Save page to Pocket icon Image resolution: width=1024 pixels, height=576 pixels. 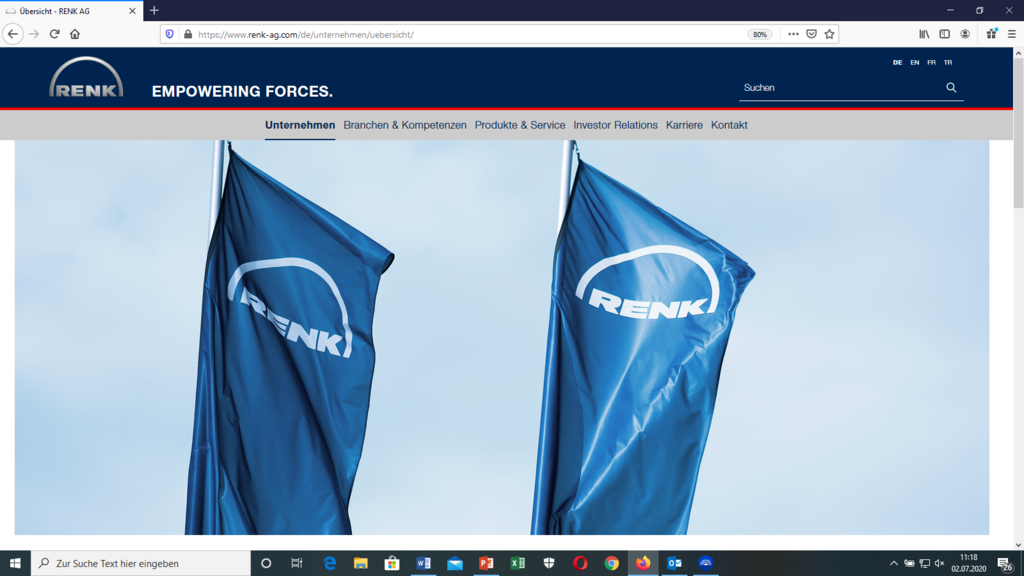tap(811, 34)
